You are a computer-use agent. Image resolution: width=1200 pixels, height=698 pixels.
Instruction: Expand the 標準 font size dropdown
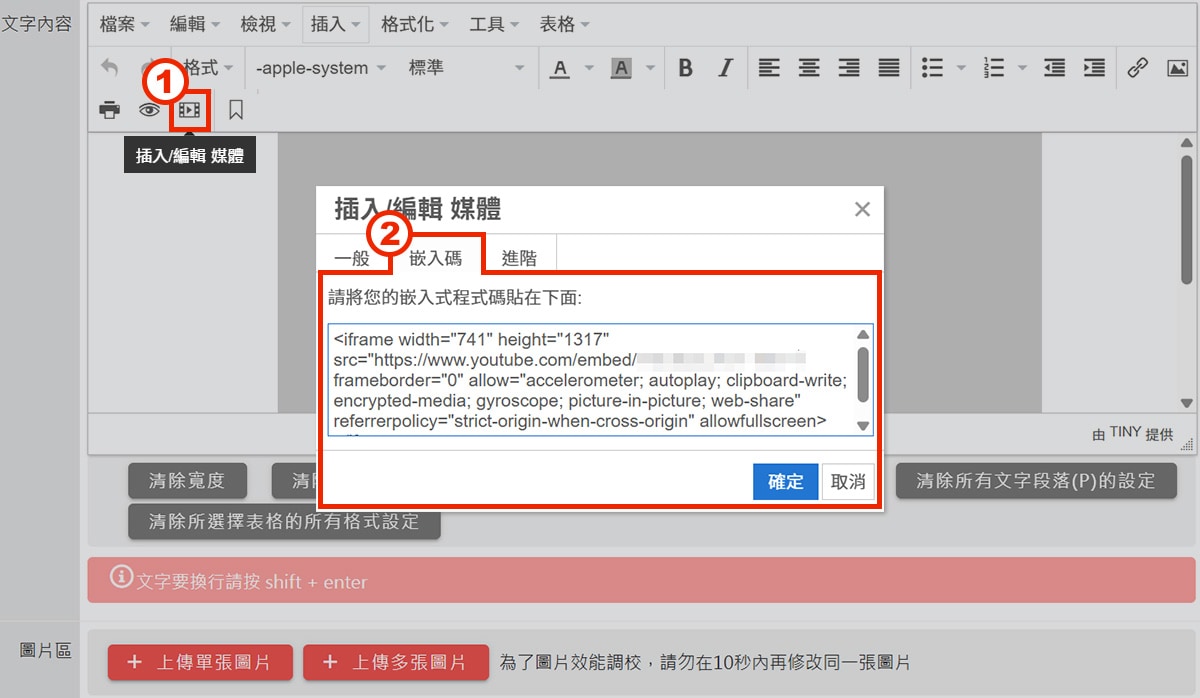pyautogui.click(x=465, y=68)
